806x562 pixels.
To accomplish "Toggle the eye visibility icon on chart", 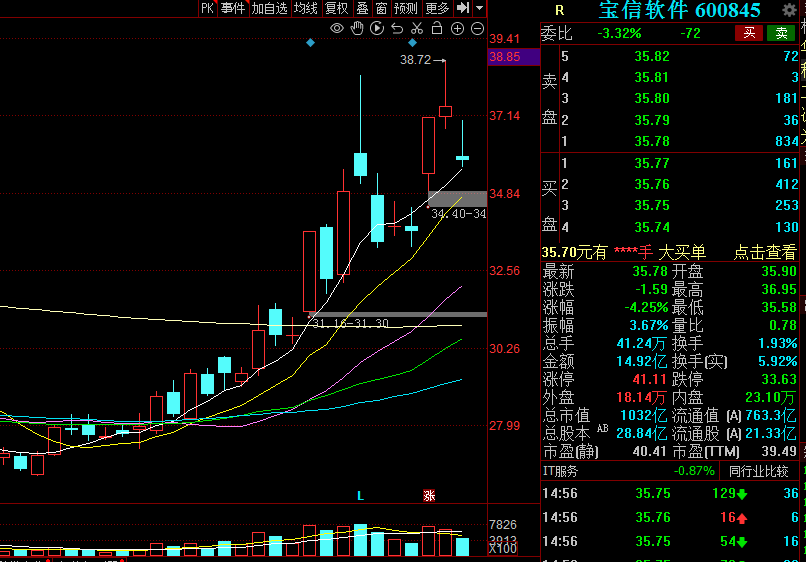I will coord(337,29).
